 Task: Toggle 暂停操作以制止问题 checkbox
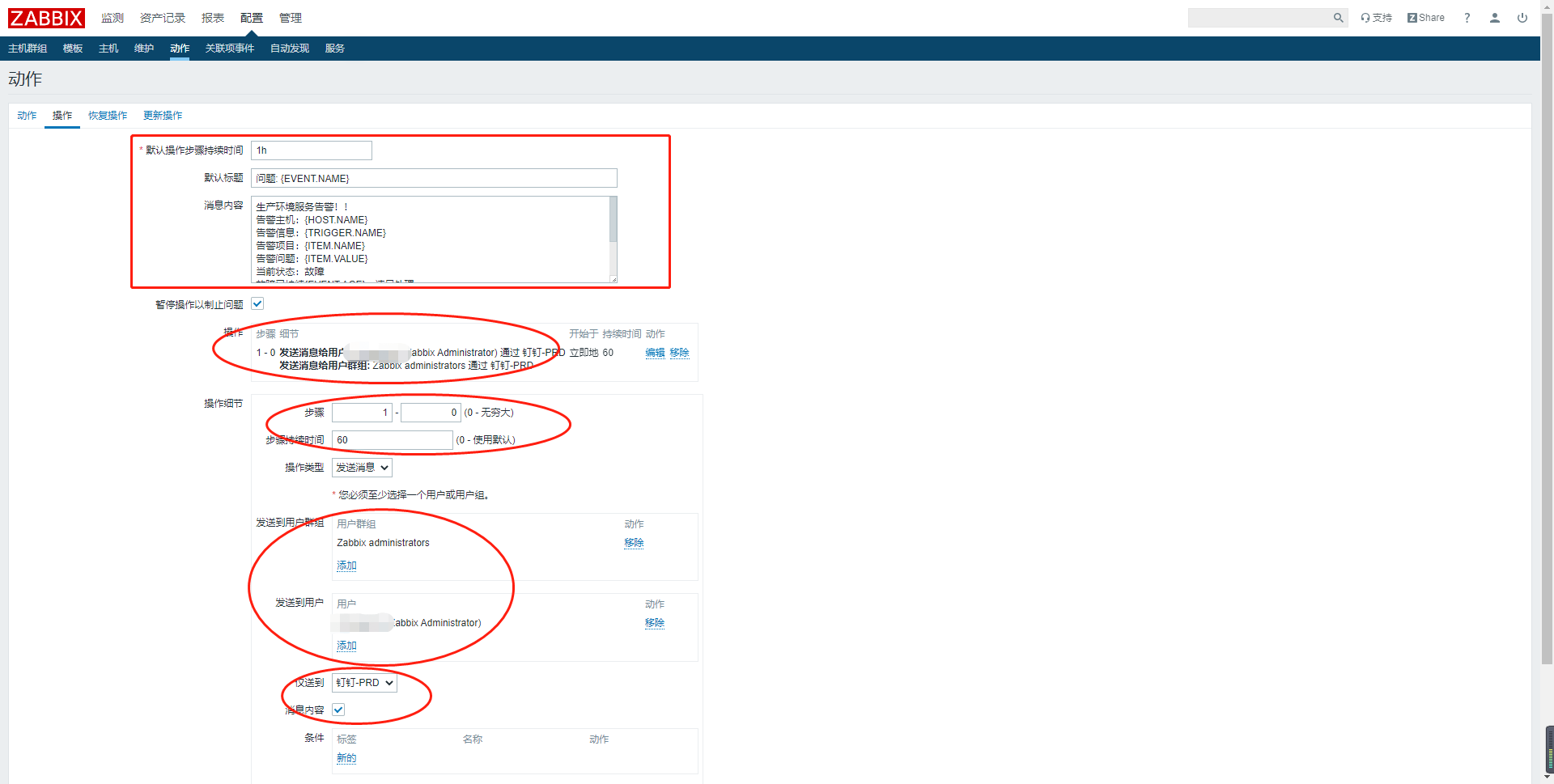tap(257, 304)
